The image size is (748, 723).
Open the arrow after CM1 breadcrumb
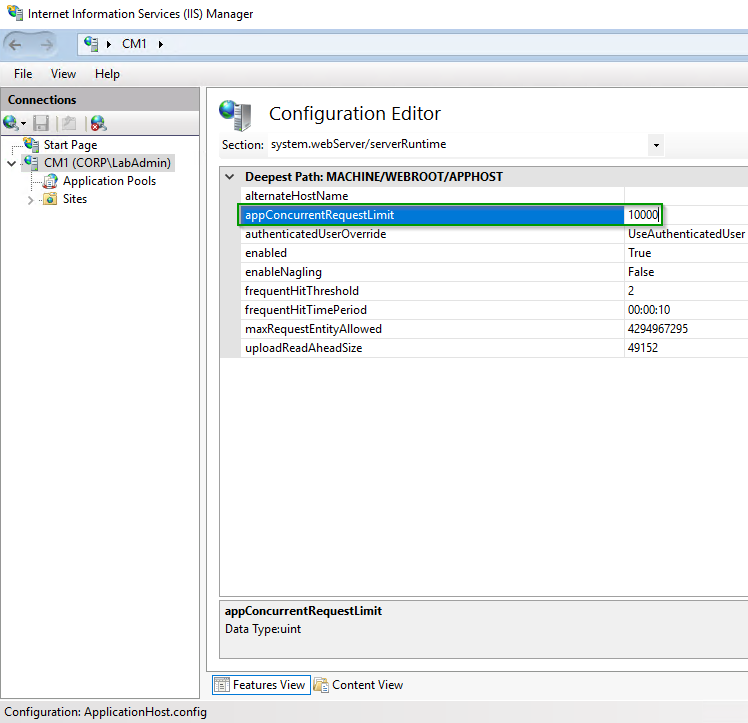click(161, 44)
